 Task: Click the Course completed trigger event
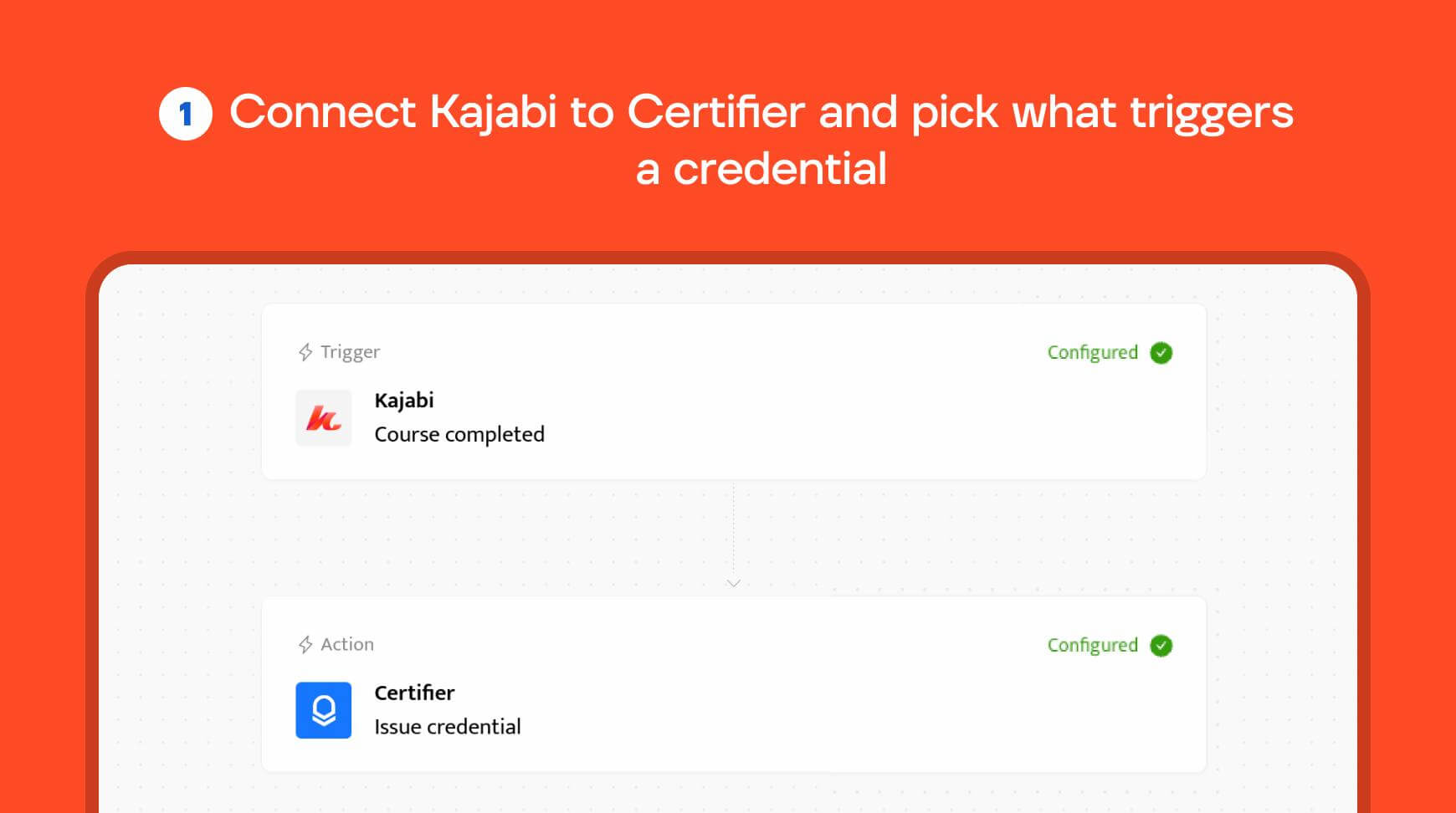459,435
